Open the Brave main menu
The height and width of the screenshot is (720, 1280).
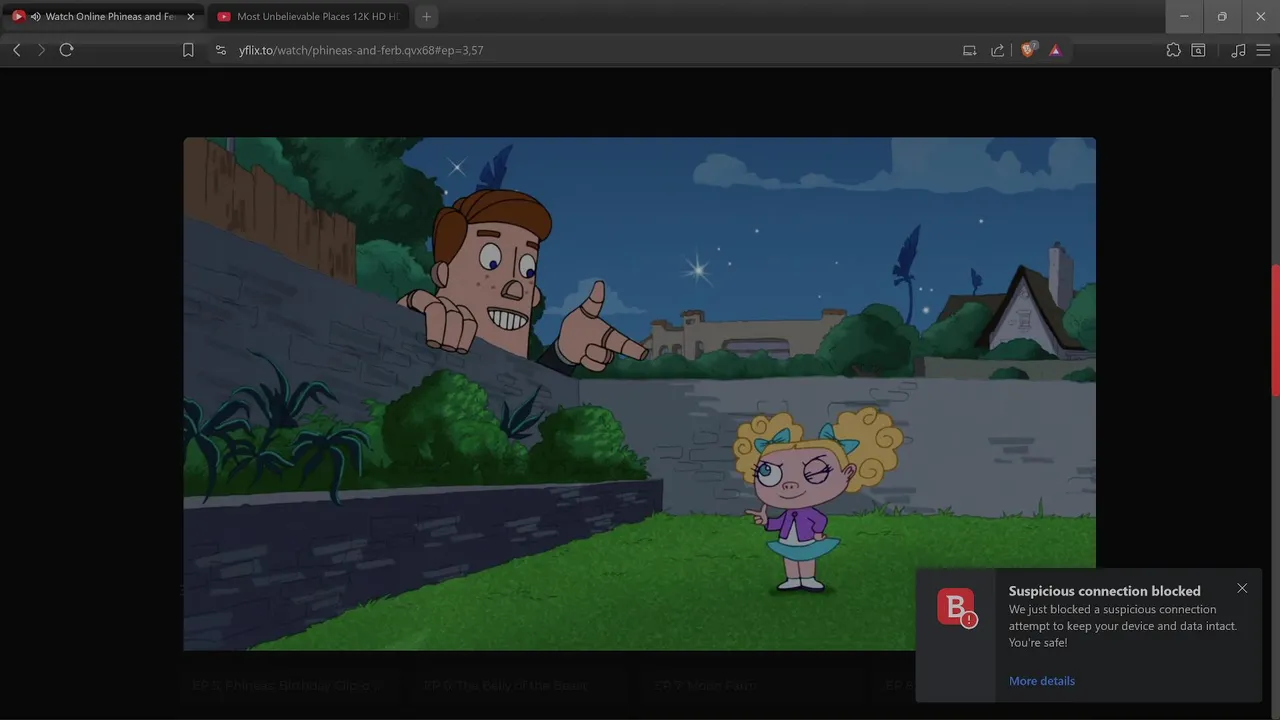coord(1263,50)
